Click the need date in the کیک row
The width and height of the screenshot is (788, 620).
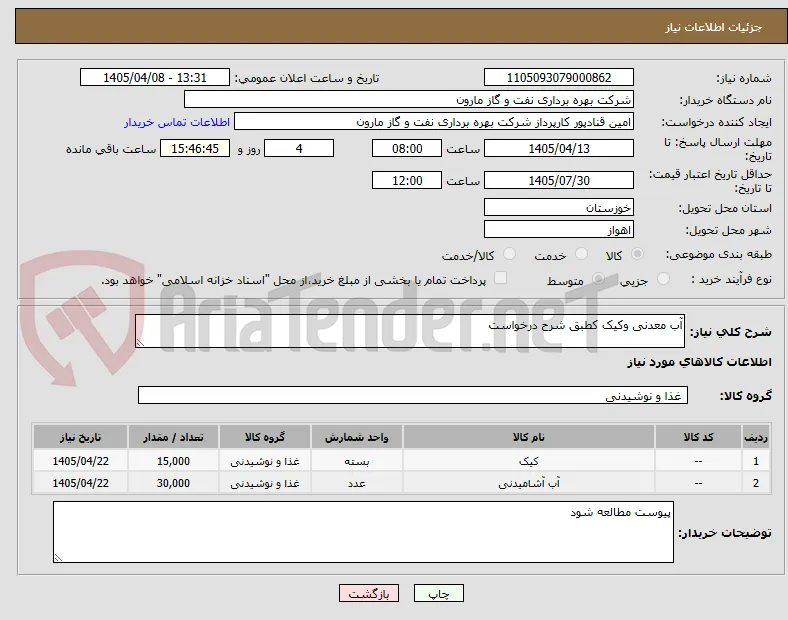tap(80, 461)
